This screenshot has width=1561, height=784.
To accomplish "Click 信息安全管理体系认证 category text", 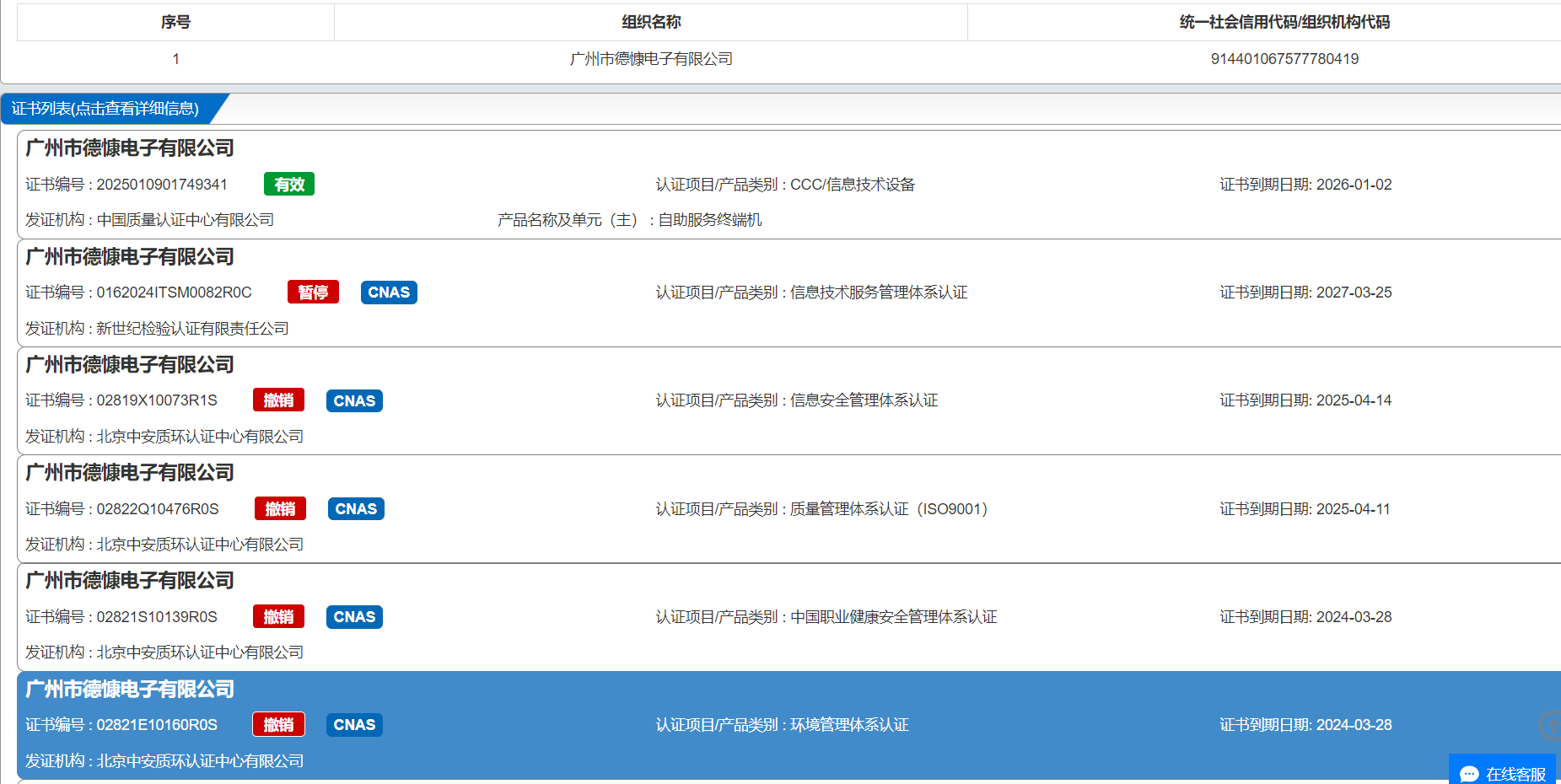I will click(864, 400).
